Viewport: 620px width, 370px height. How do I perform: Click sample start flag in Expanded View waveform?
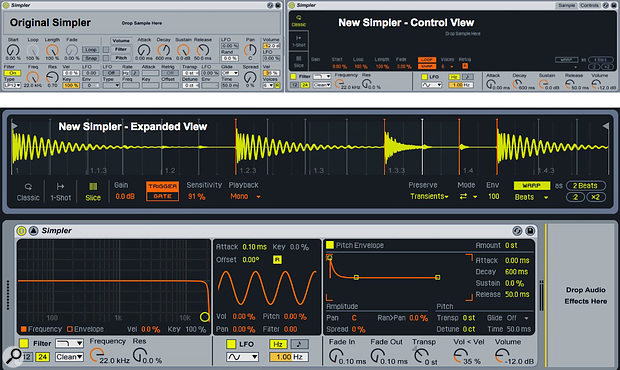(x=15, y=126)
